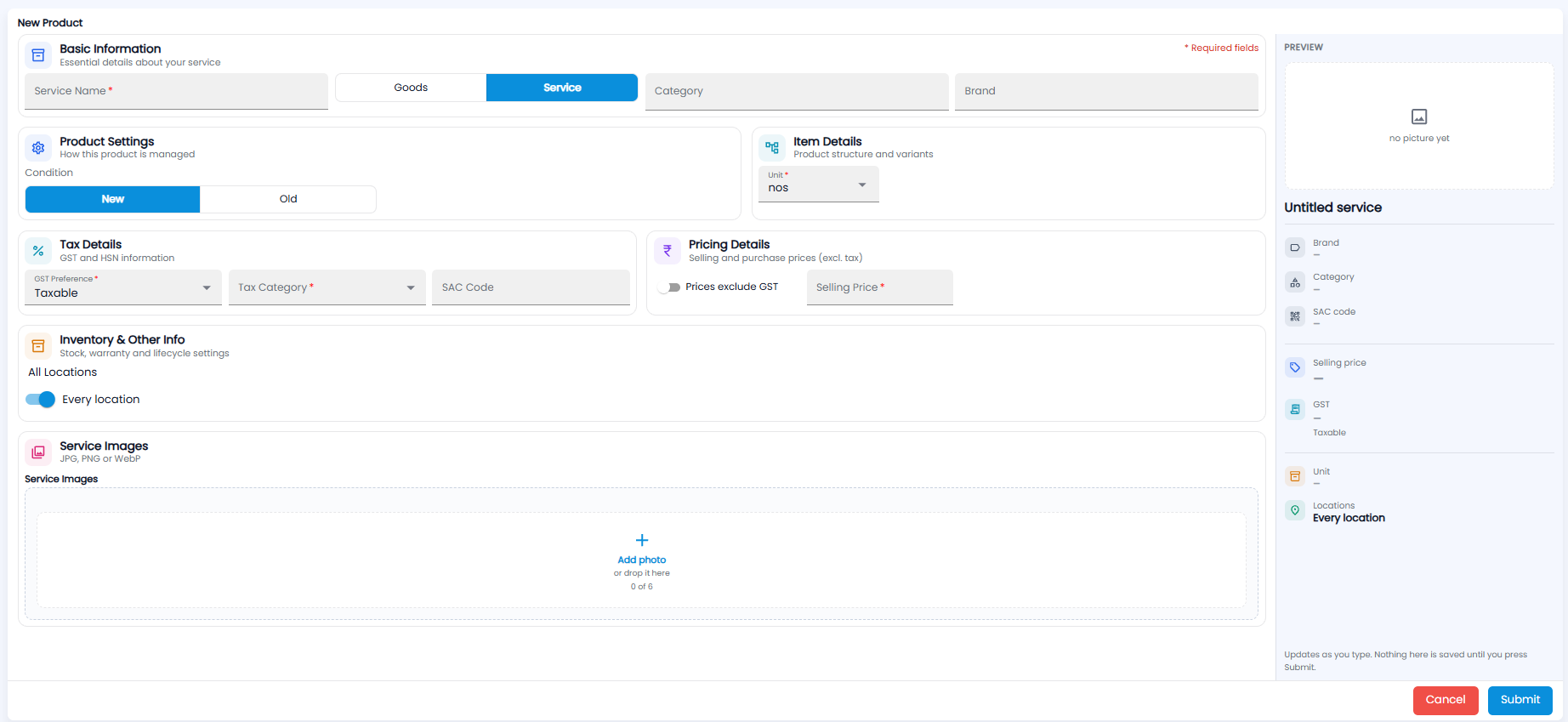Click the Category shapes icon in preview
The image size is (1568, 722).
pos(1295,282)
